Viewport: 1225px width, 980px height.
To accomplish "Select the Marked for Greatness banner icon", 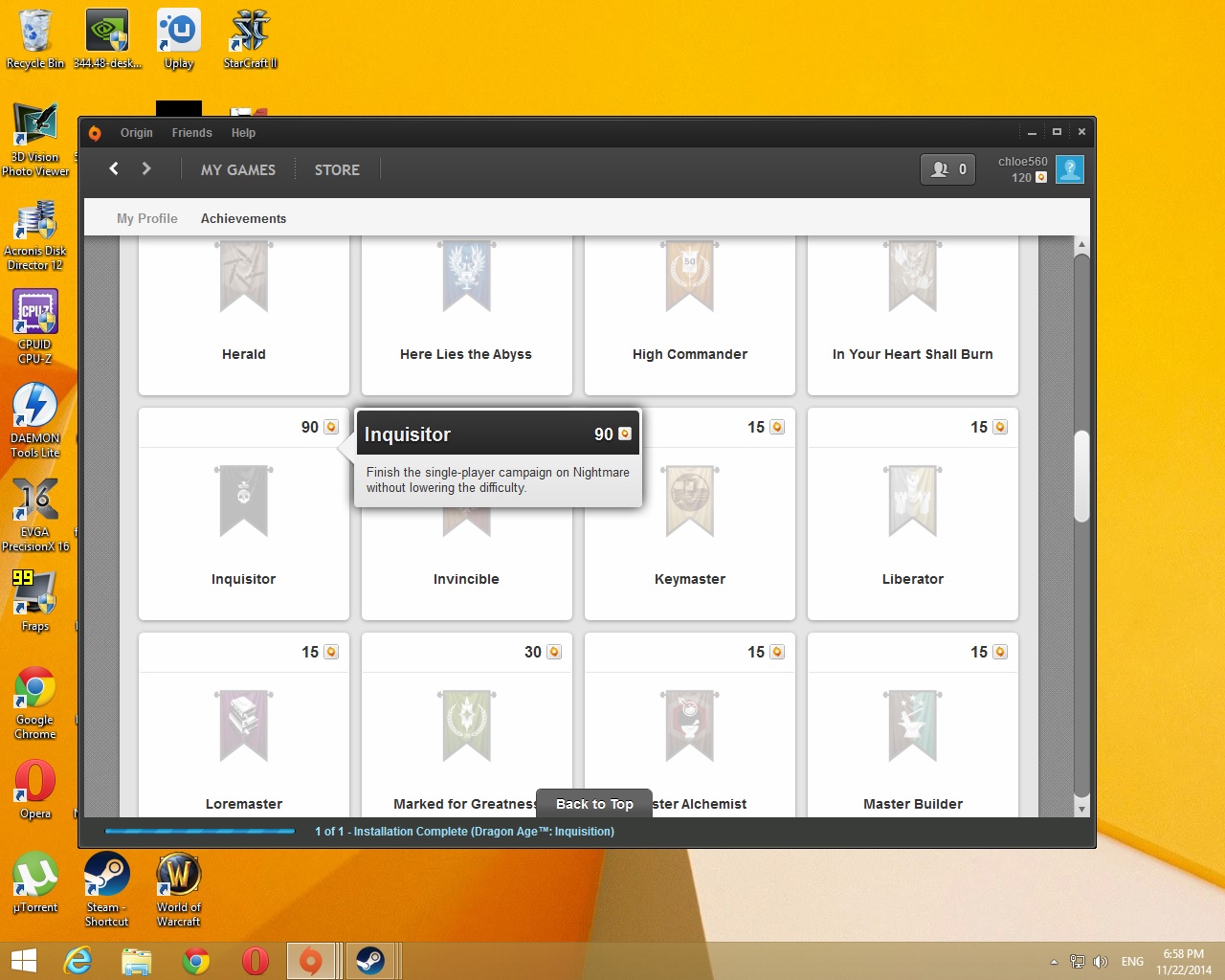I will coord(467,726).
